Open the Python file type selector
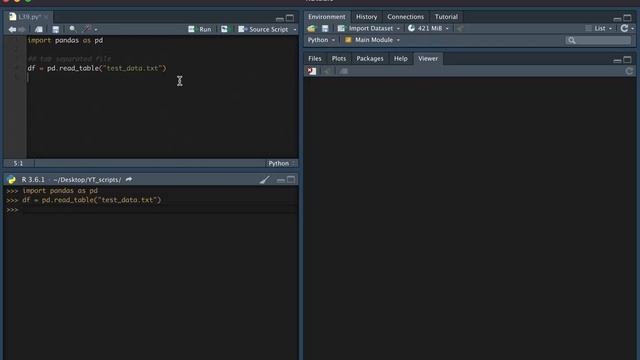The height and width of the screenshot is (360, 640). point(281,163)
